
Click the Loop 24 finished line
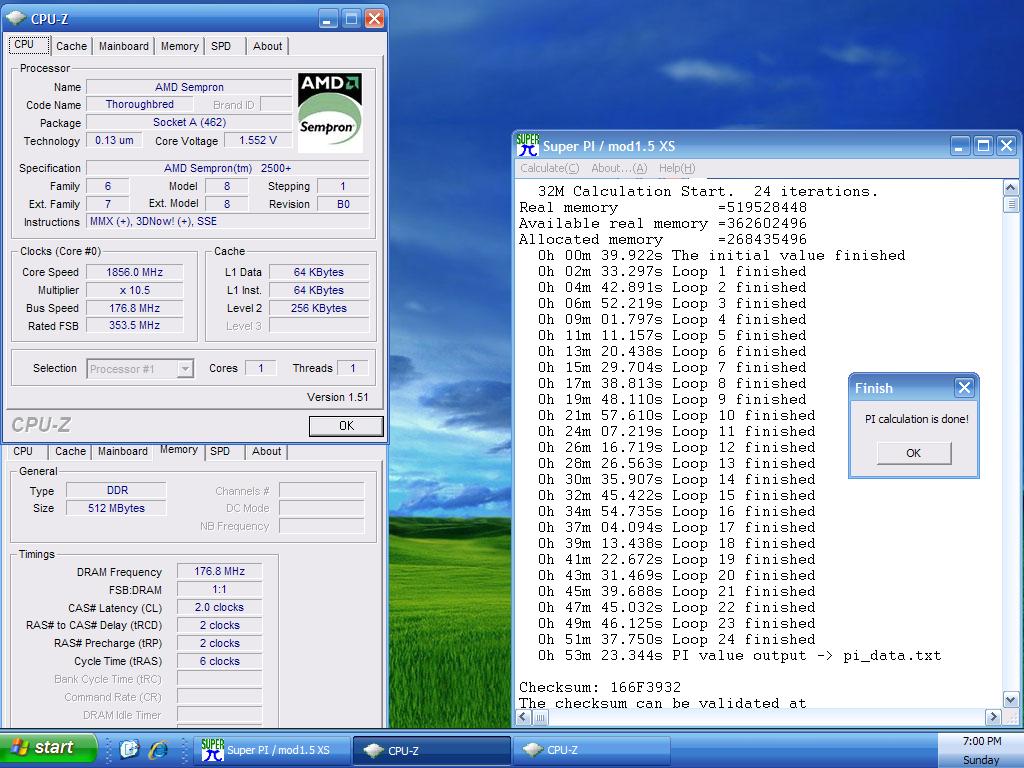677,639
